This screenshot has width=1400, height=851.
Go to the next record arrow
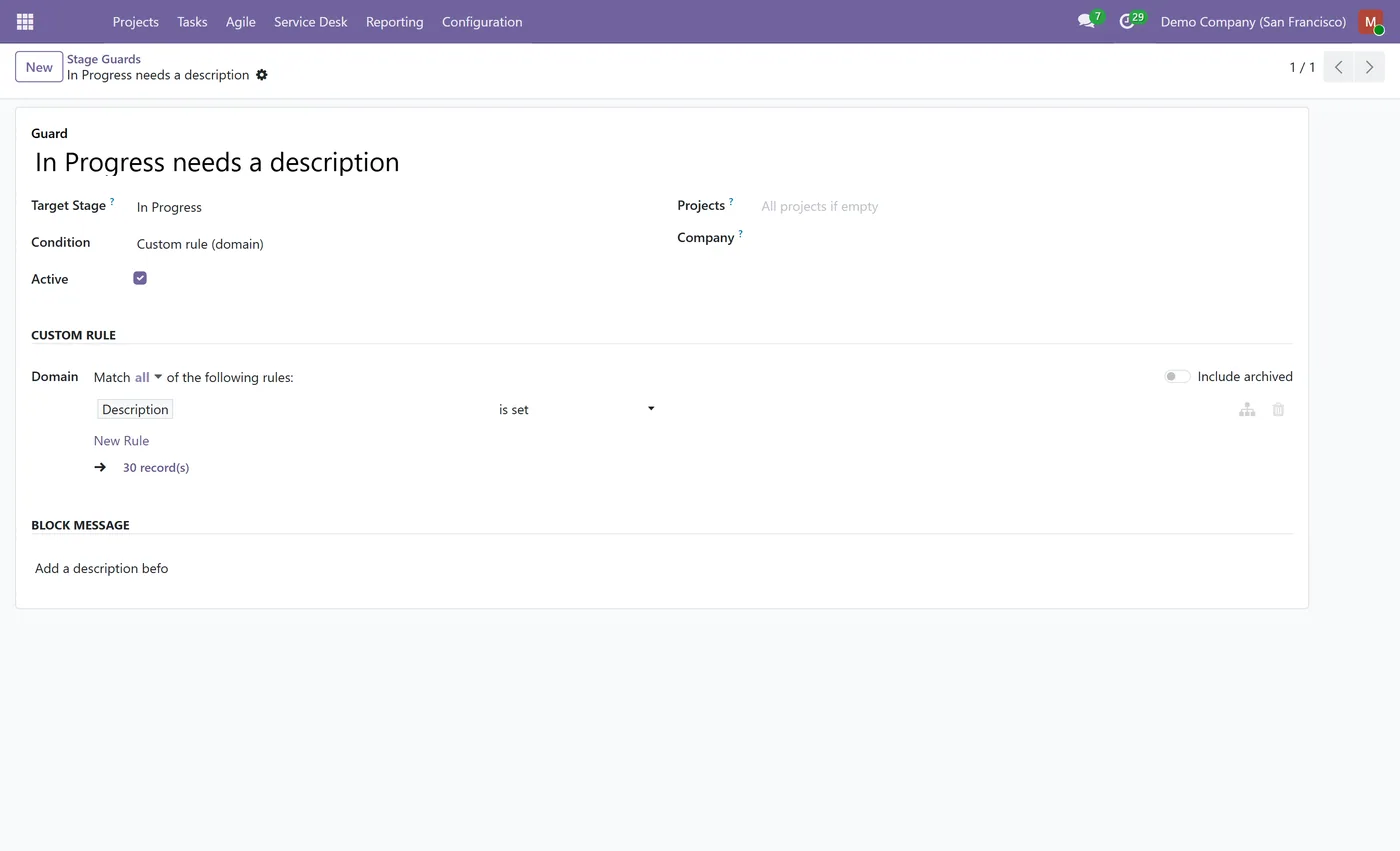[x=1369, y=67]
